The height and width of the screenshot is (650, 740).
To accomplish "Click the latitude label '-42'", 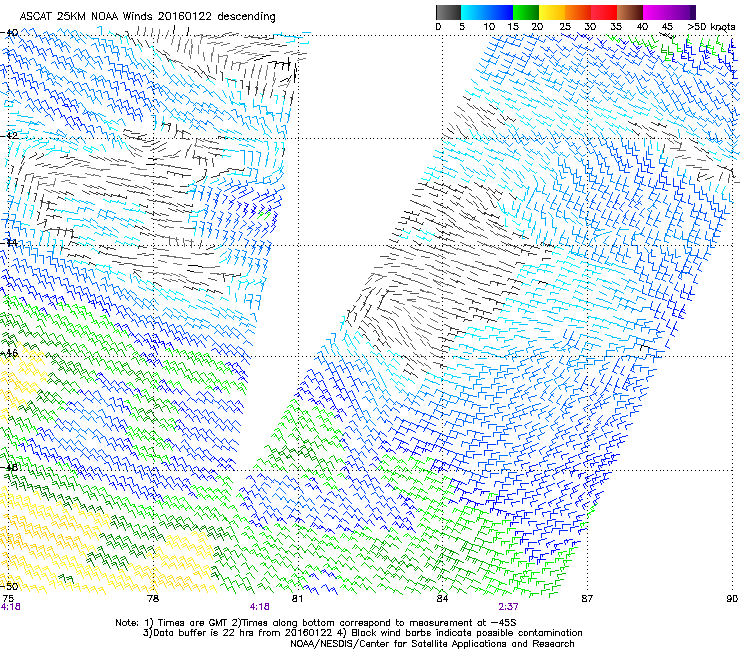I will tap(9, 135).
